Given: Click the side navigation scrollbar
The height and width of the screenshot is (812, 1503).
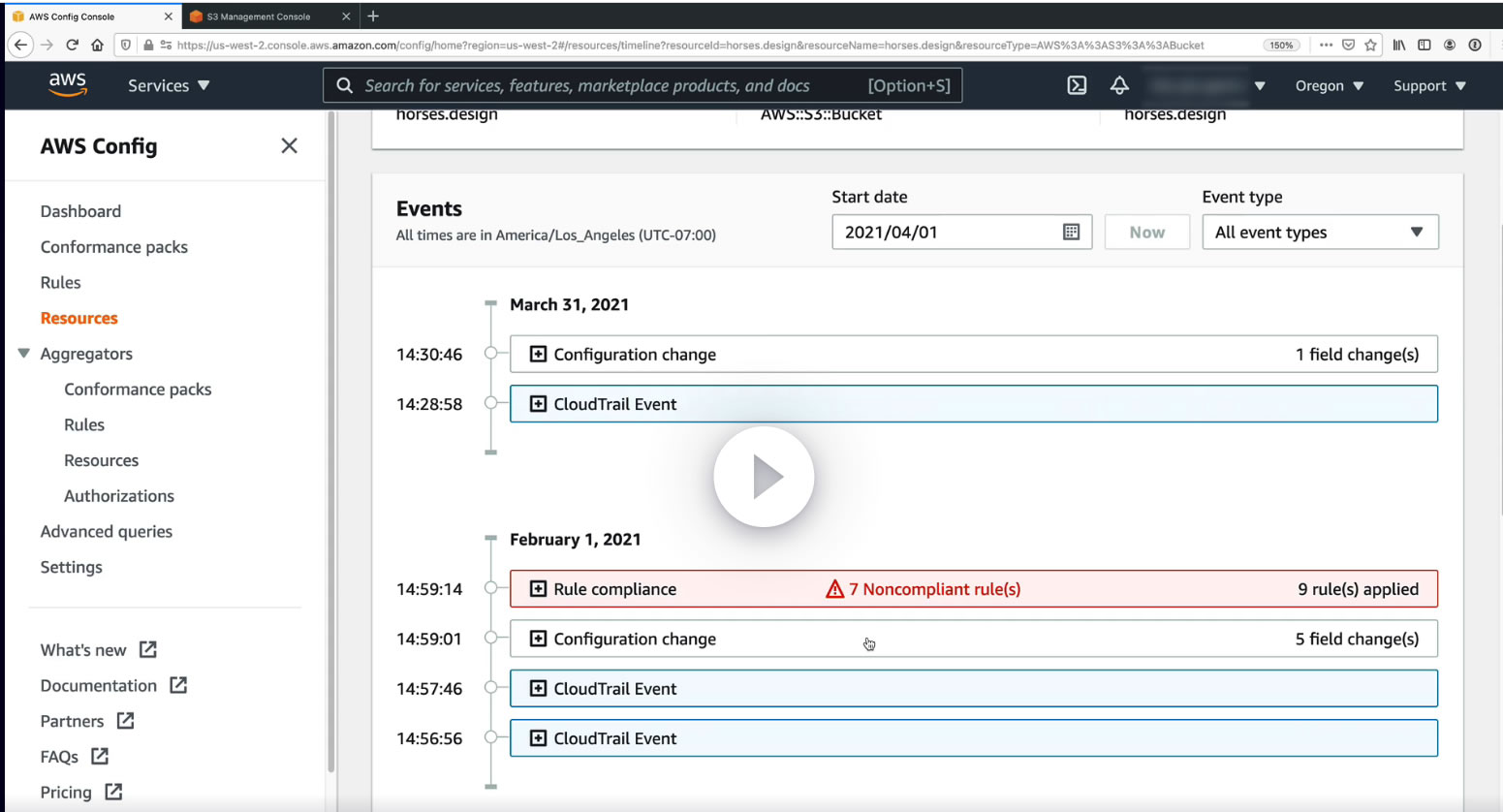Looking at the screenshot, I should [x=330, y=441].
